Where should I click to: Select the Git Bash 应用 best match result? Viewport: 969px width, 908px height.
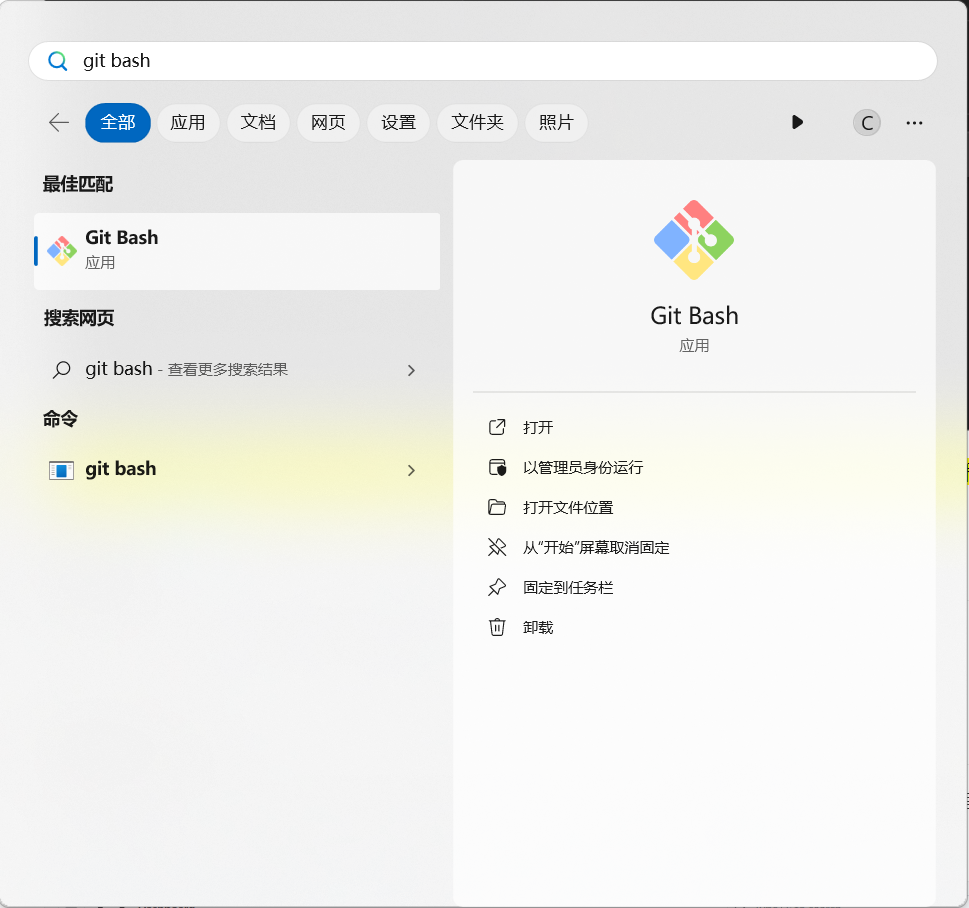pyautogui.click(x=237, y=251)
